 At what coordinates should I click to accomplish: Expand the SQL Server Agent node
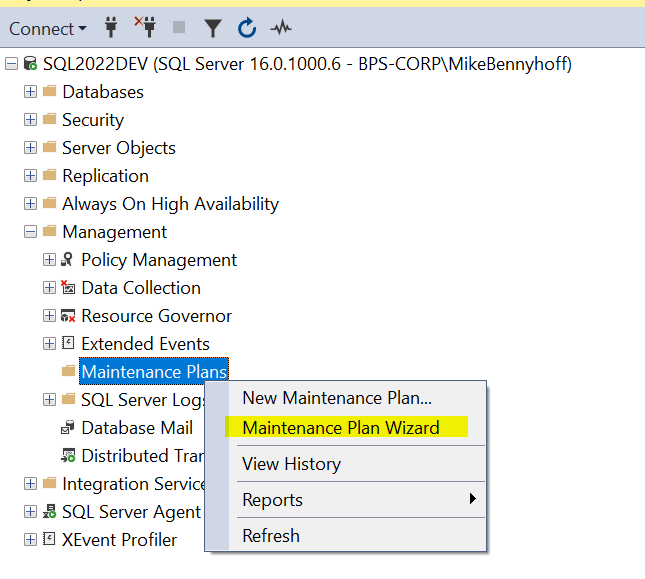pos(30,512)
